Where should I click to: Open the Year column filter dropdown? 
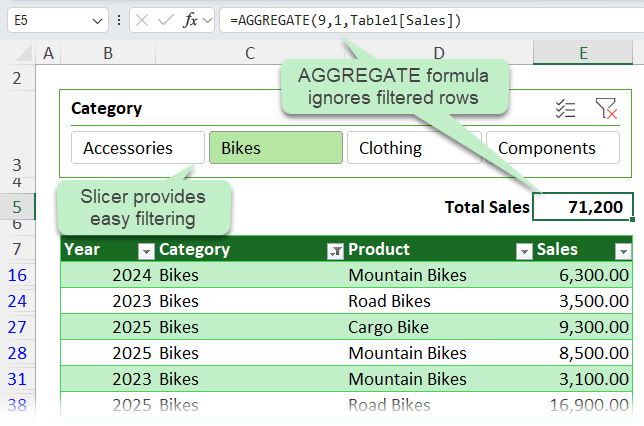pos(146,250)
